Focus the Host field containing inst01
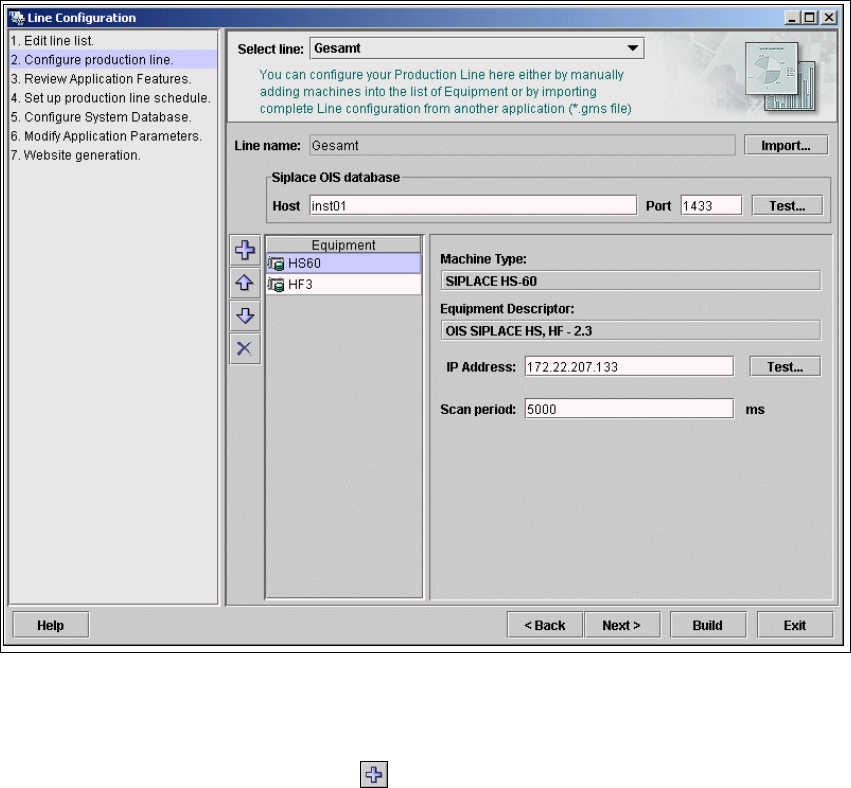This screenshot has width=851, height=788. 473,206
